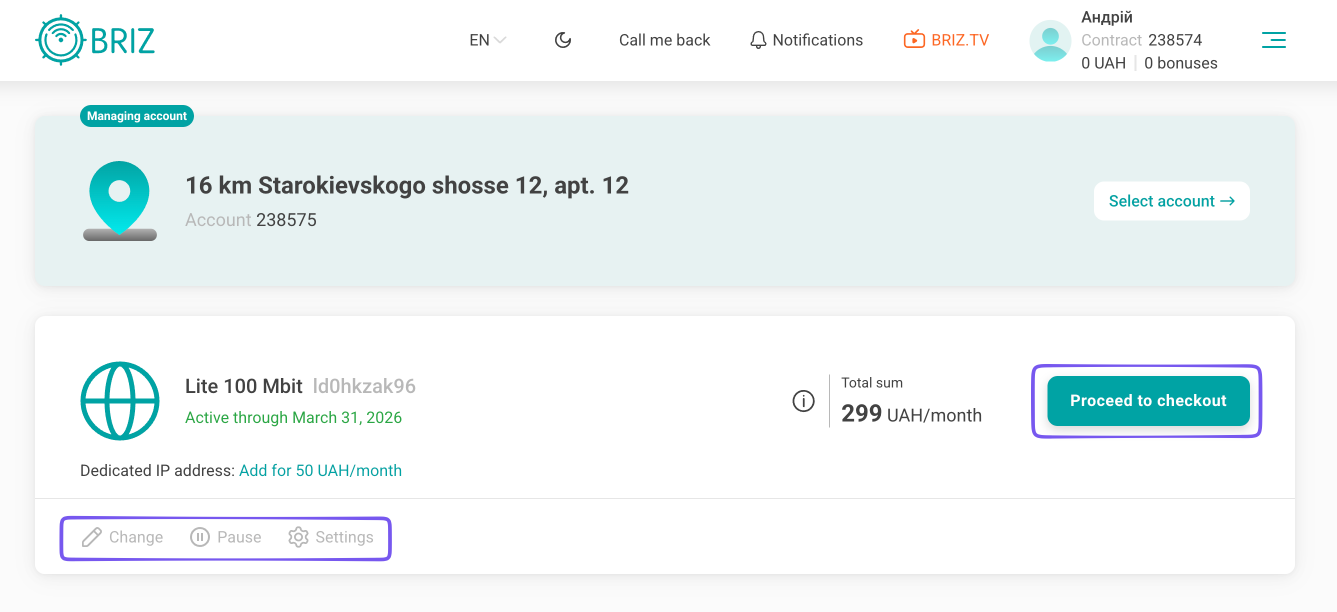Click contract number 238574
The image size is (1337, 612).
coord(1175,40)
